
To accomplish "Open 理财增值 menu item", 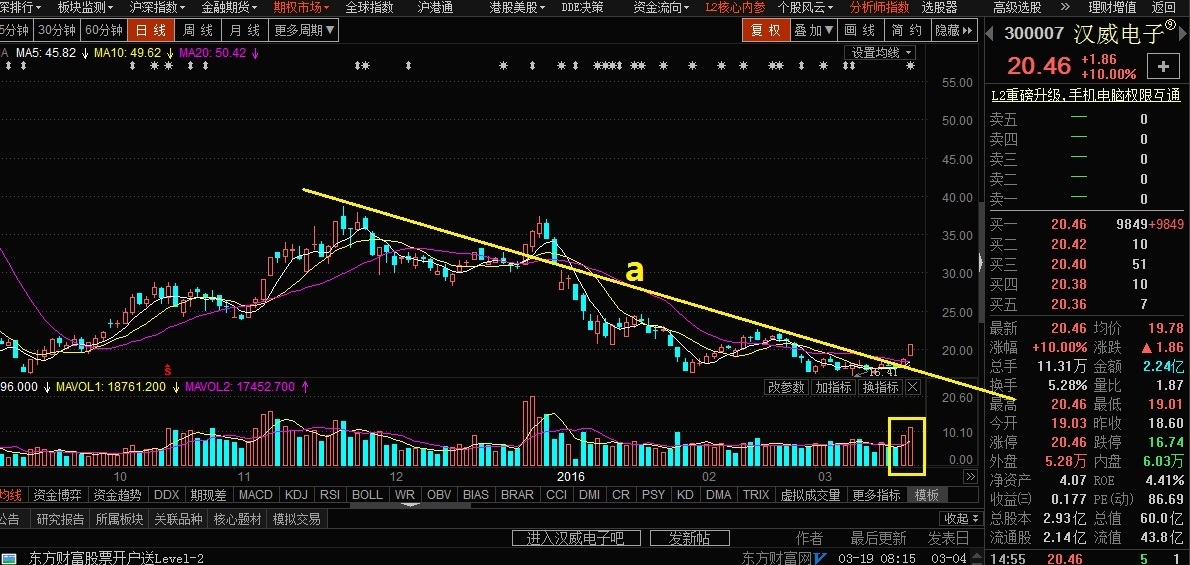I will point(1113,8).
